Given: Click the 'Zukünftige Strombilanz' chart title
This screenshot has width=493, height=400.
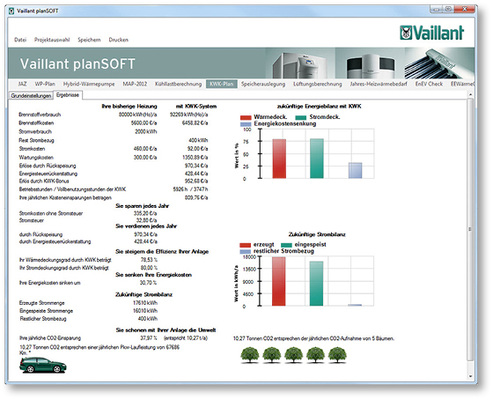Looking at the screenshot, I should [317, 235].
